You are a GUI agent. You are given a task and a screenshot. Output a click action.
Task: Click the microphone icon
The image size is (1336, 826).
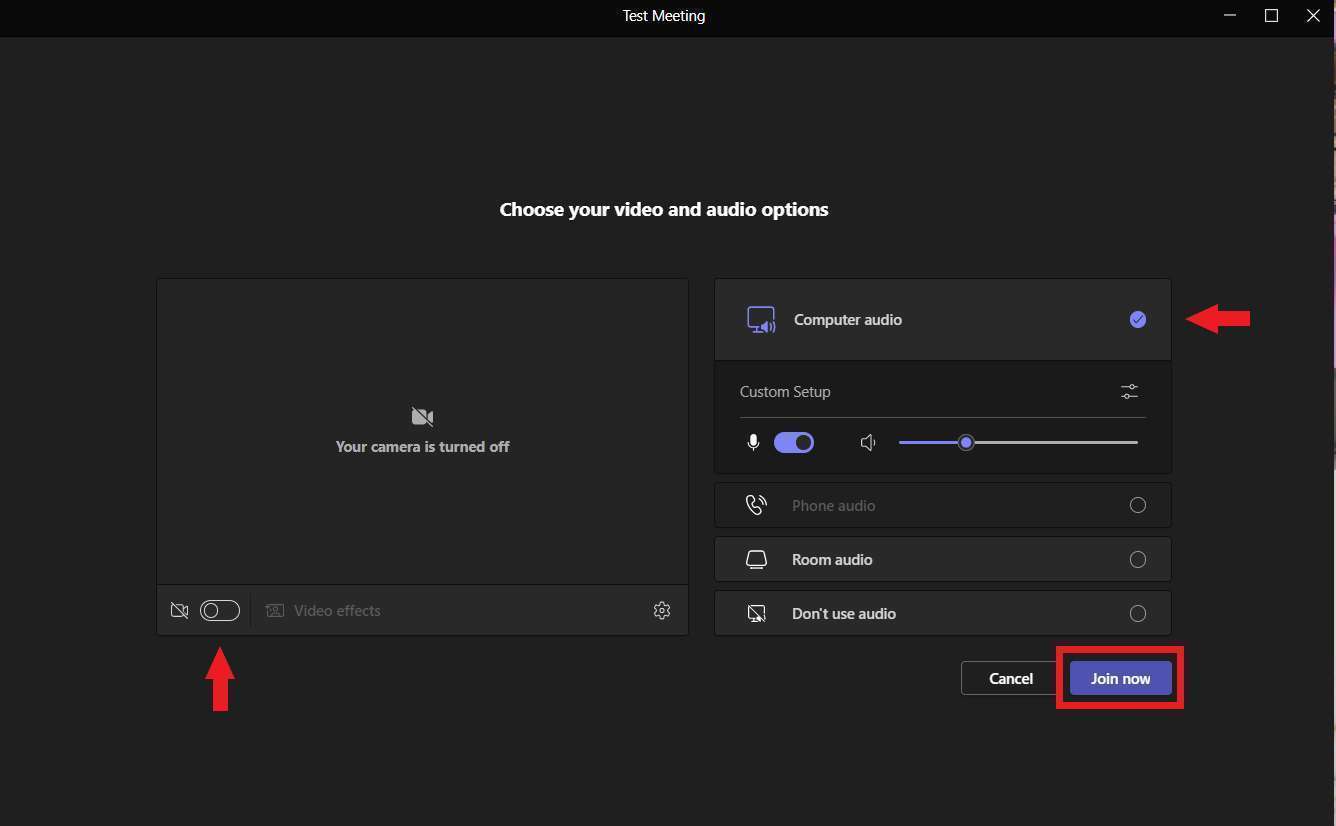pyautogui.click(x=753, y=442)
